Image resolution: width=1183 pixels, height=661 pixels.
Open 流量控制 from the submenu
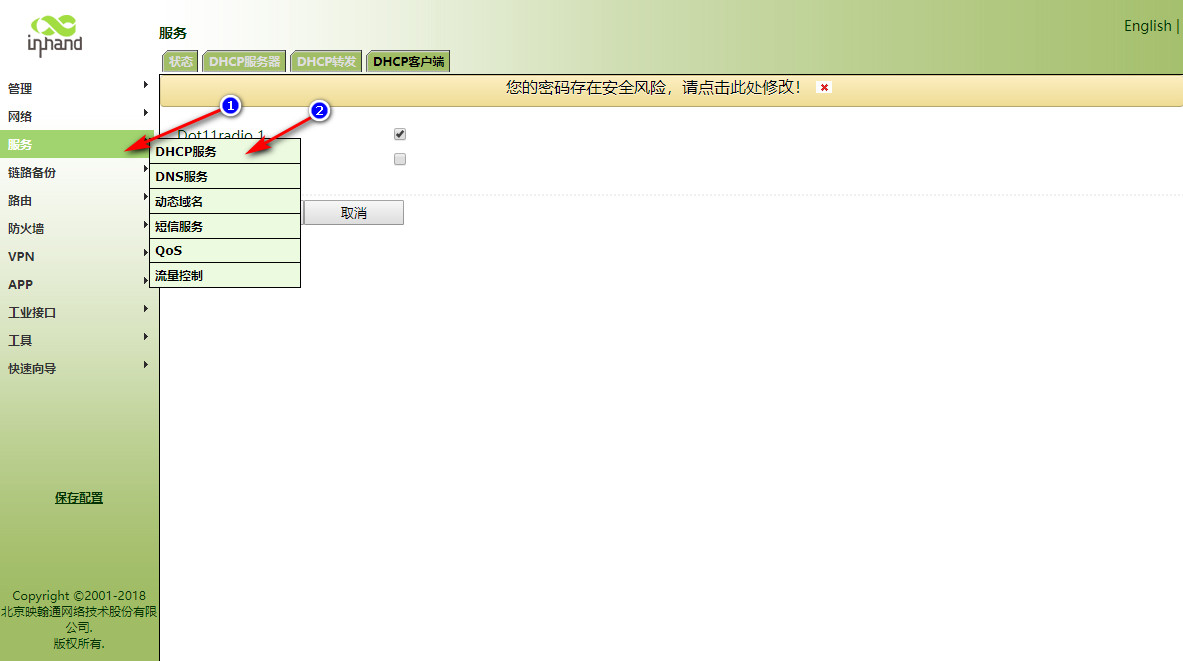pos(179,275)
